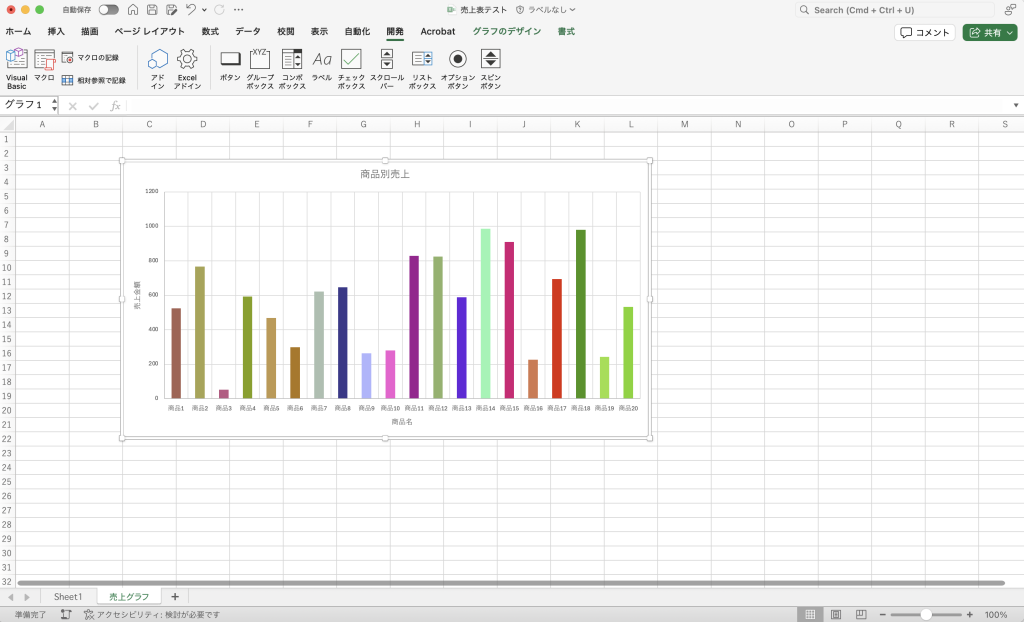Open the 共有 button dropdown
1024x622 pixels.
[x=1010, y=32]
